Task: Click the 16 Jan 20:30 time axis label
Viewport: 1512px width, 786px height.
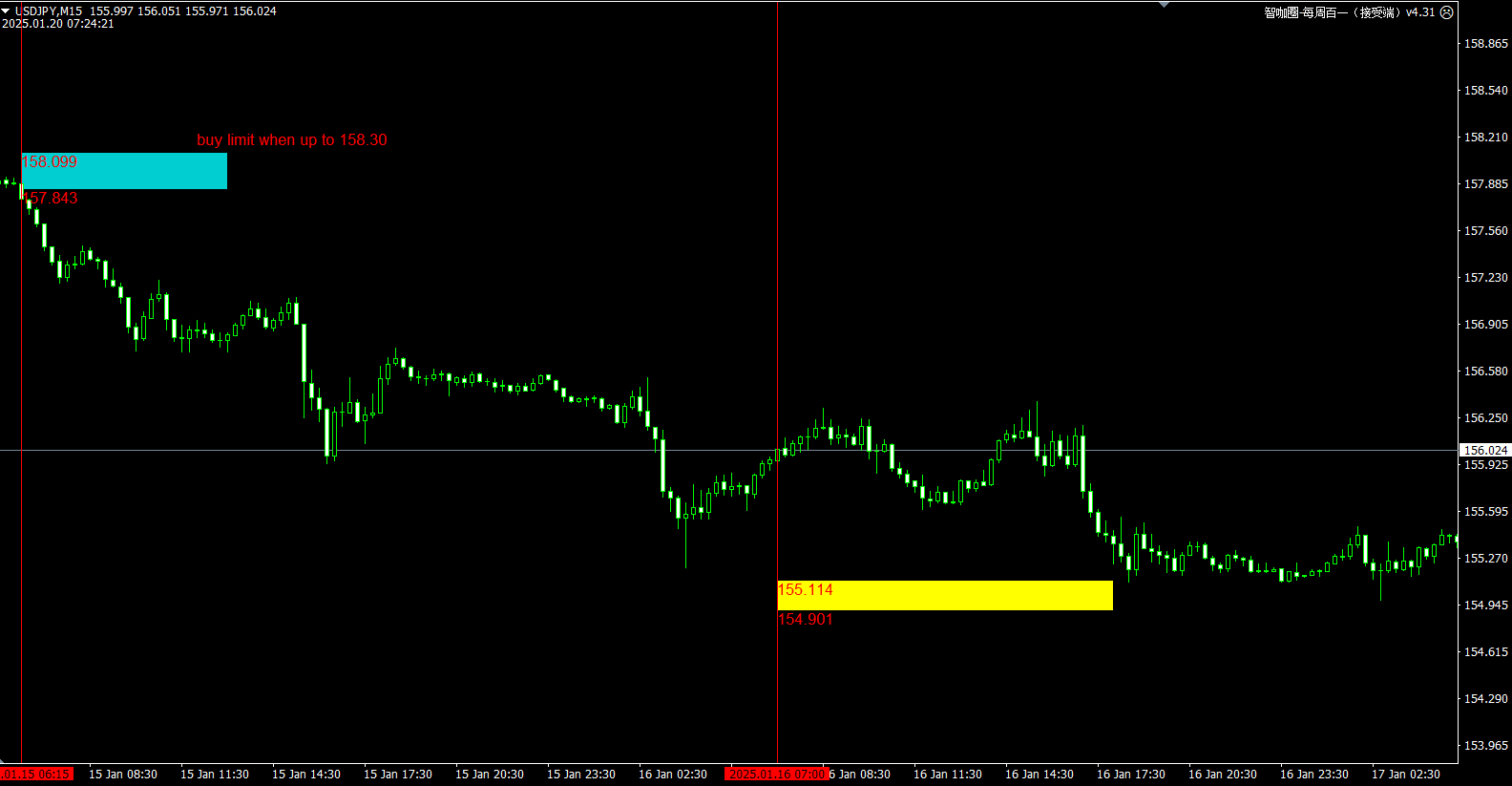Action: (x=1222, y=775)
